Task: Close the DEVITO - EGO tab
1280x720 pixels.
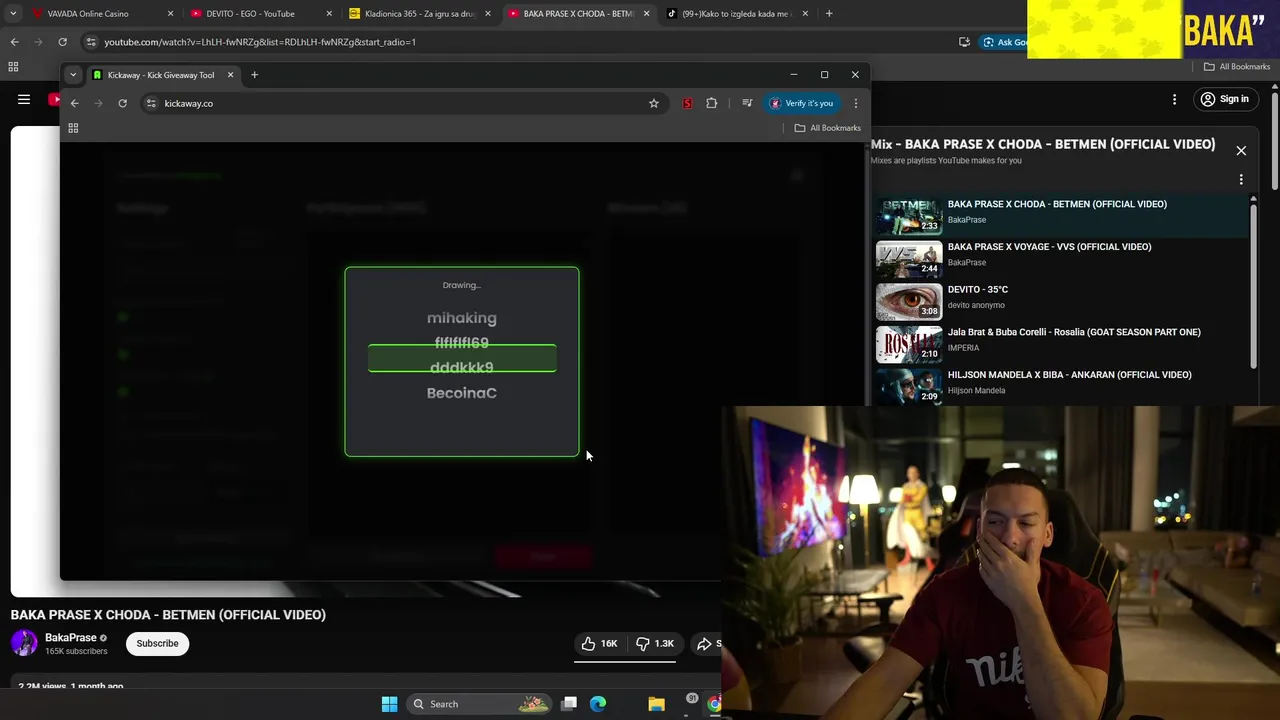Action: [x=329, y=14]
